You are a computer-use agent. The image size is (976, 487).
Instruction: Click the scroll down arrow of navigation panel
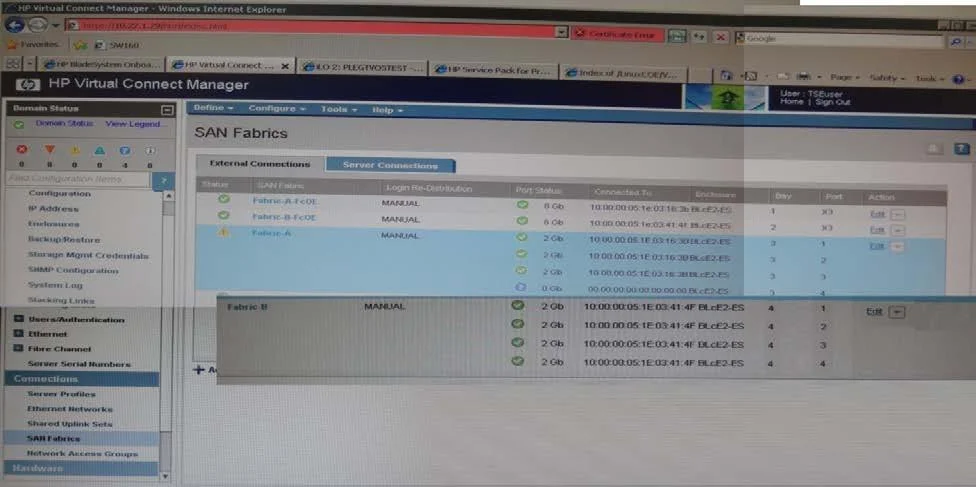[165, 476]
